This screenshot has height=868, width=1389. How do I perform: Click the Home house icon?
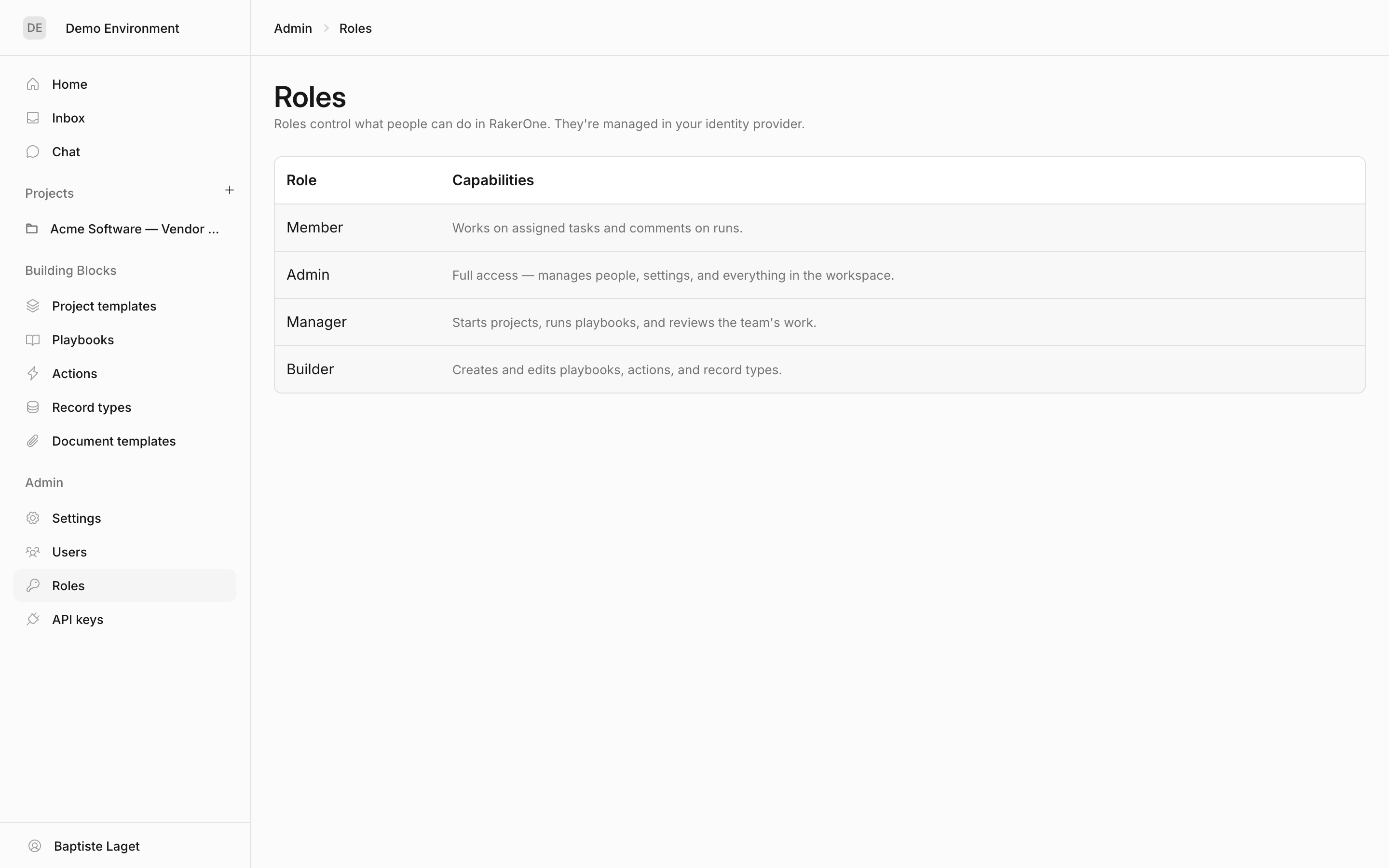[33, 84]
